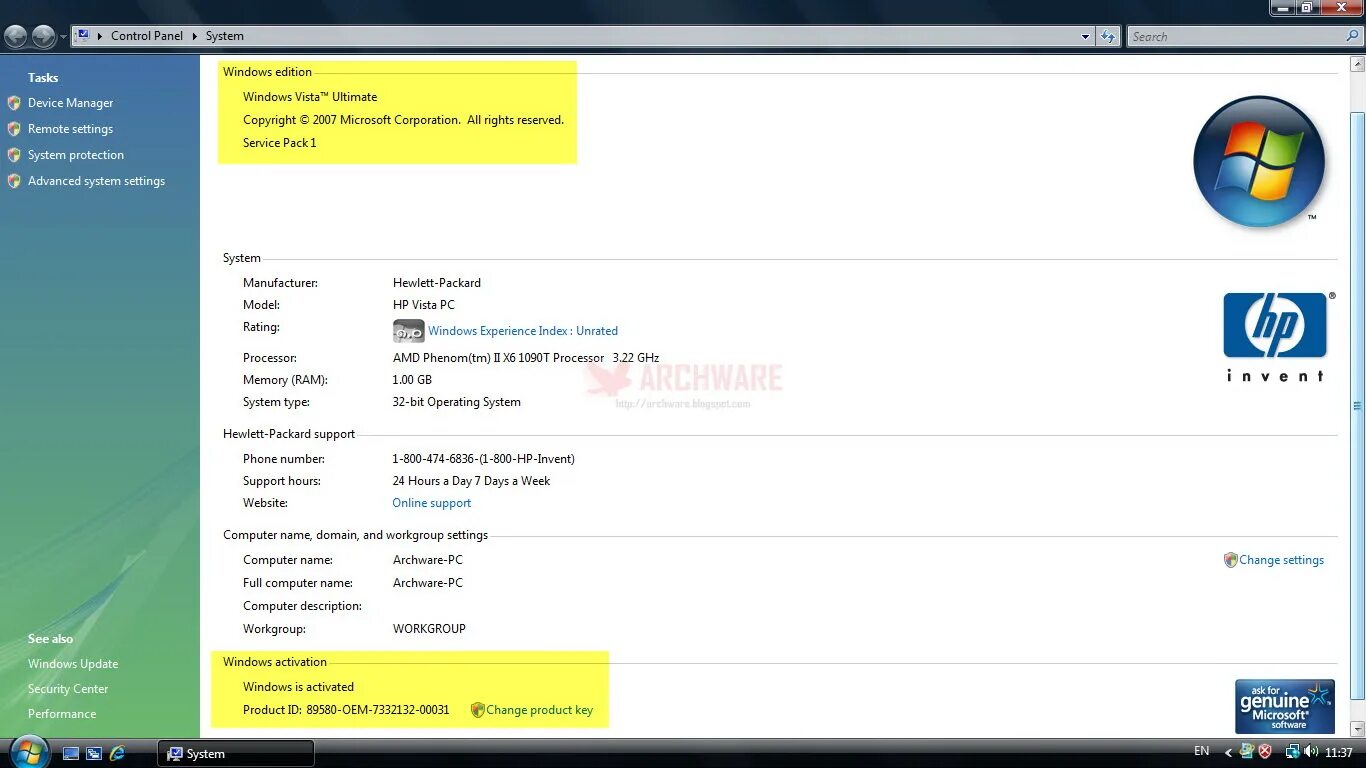The height and width of the screenshot is (768, 1366).
Task: Click the shield icon beside System protection
Action: 14,155
